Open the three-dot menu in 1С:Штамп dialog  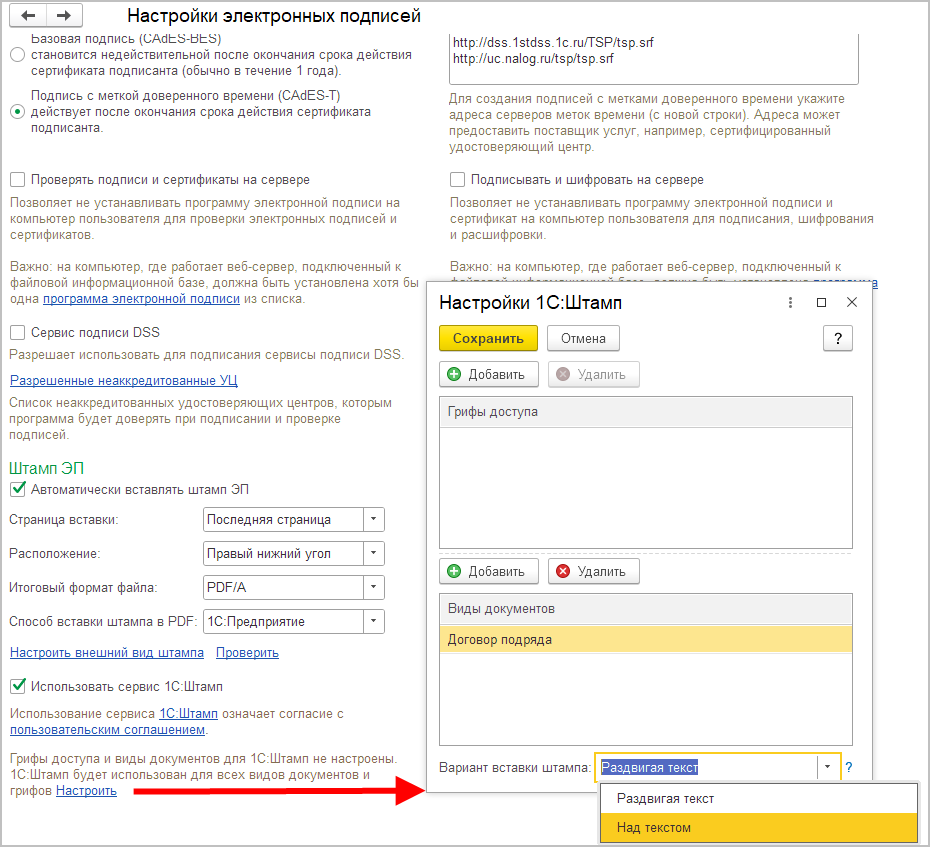tap(790, 302)
